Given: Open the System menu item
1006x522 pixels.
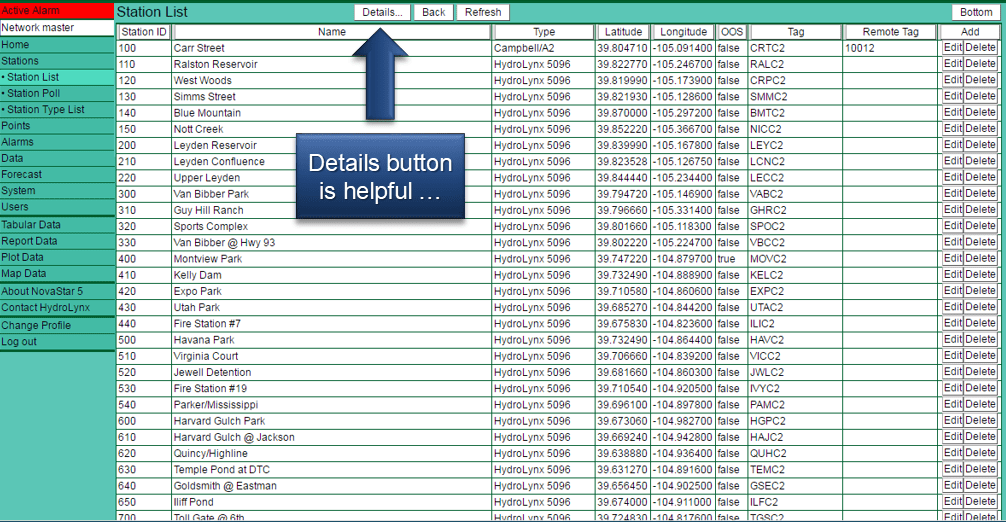Looking at the screenshot, I should point(57,190).
